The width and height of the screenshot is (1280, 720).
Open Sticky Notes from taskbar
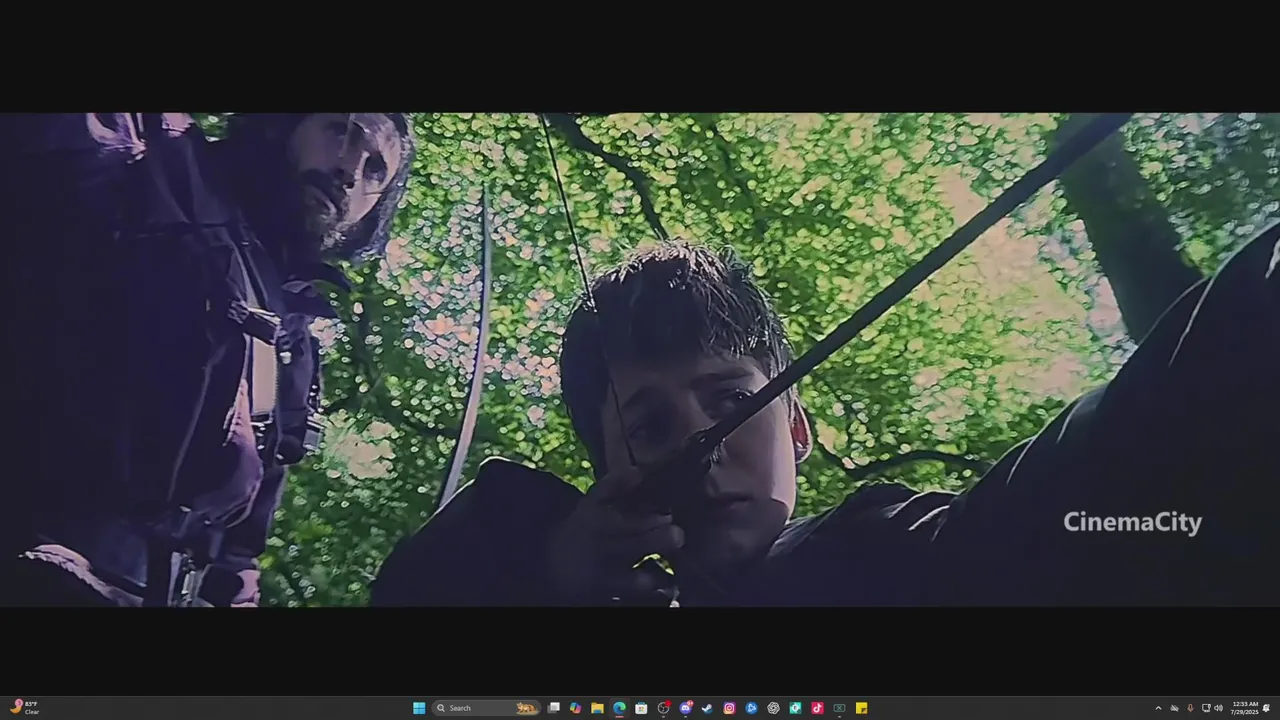pos(861,708)
